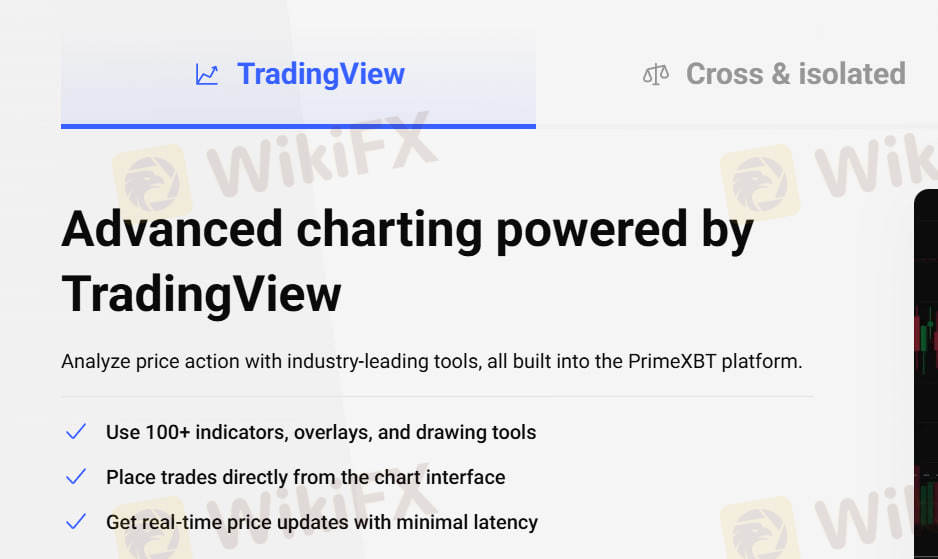This screenshot has width=938, height=559.
Task: Open the Cross & isolated tab
Action: [795, 74]
